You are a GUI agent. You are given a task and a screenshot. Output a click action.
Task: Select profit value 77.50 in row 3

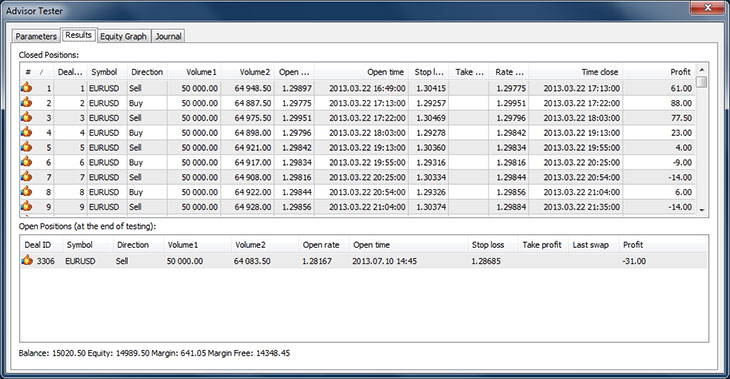(x=682, y=118)
